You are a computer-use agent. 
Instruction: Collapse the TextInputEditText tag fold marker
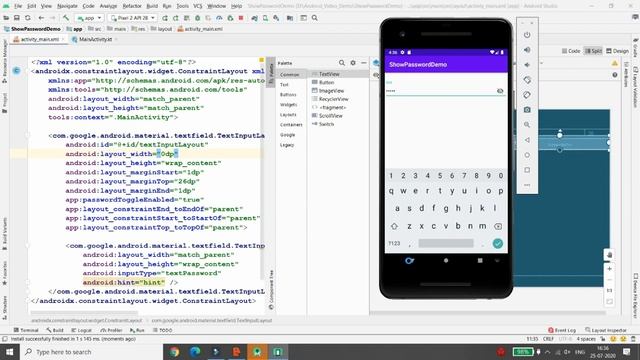tap(28, 246)
